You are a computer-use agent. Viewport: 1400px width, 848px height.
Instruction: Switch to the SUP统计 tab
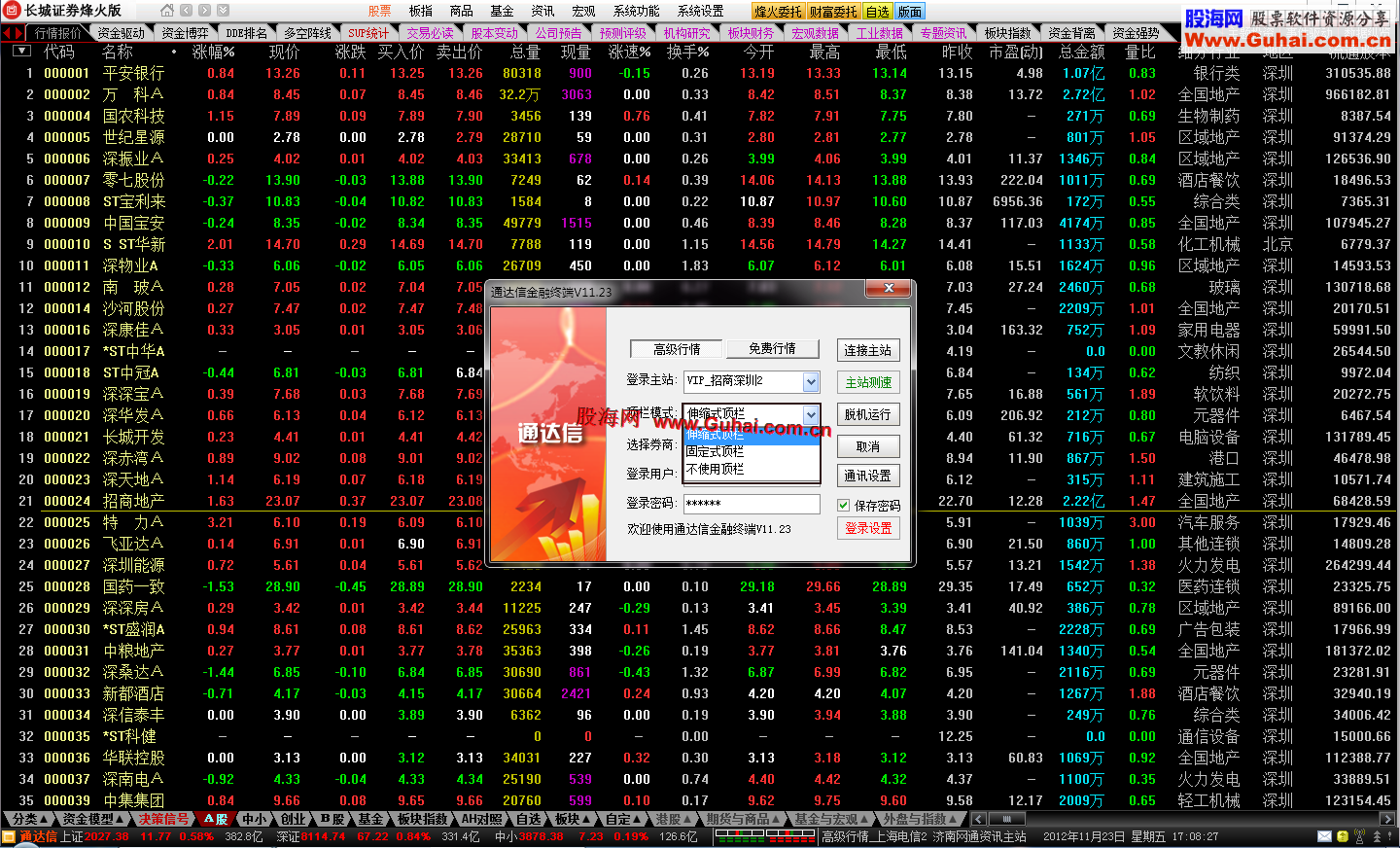click(368, 33)
